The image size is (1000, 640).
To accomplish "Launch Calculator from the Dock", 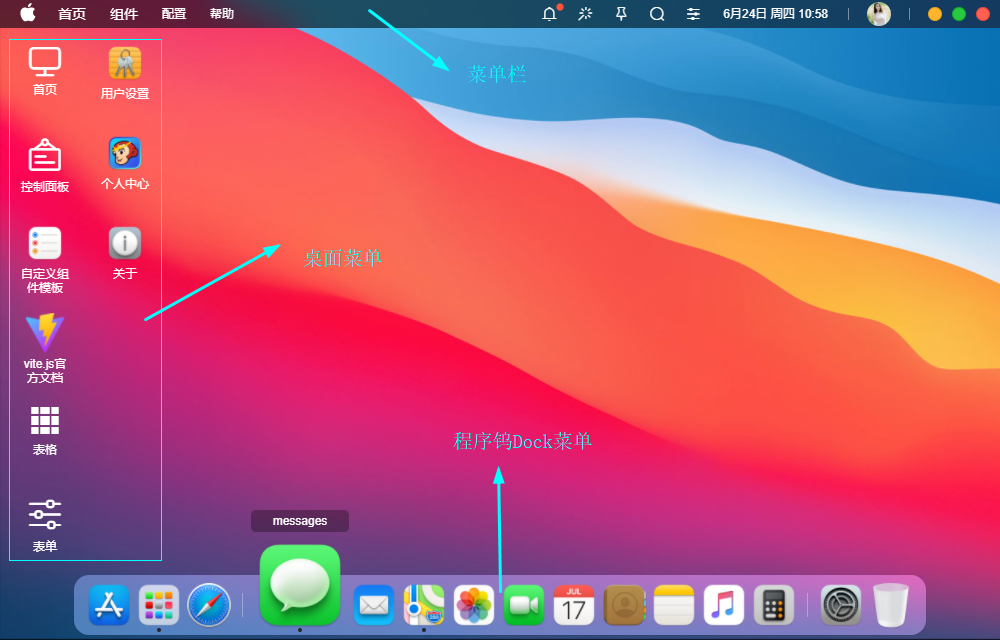I will point(774,605).
